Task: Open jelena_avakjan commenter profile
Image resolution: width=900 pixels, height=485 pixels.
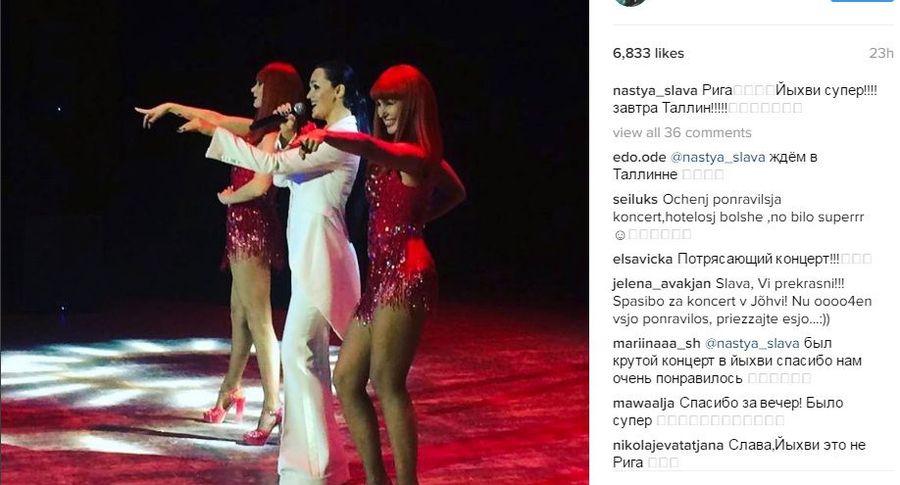Action: 661,284
